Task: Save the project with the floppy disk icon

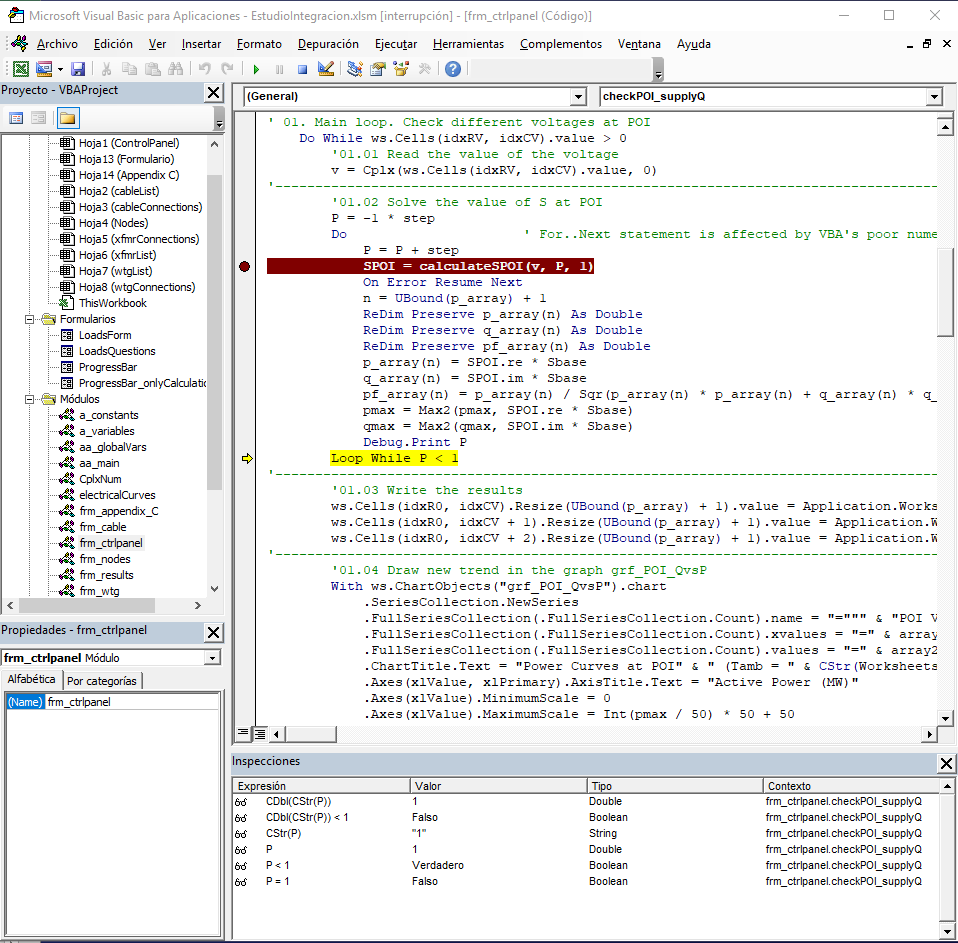Action: [78, 69]
